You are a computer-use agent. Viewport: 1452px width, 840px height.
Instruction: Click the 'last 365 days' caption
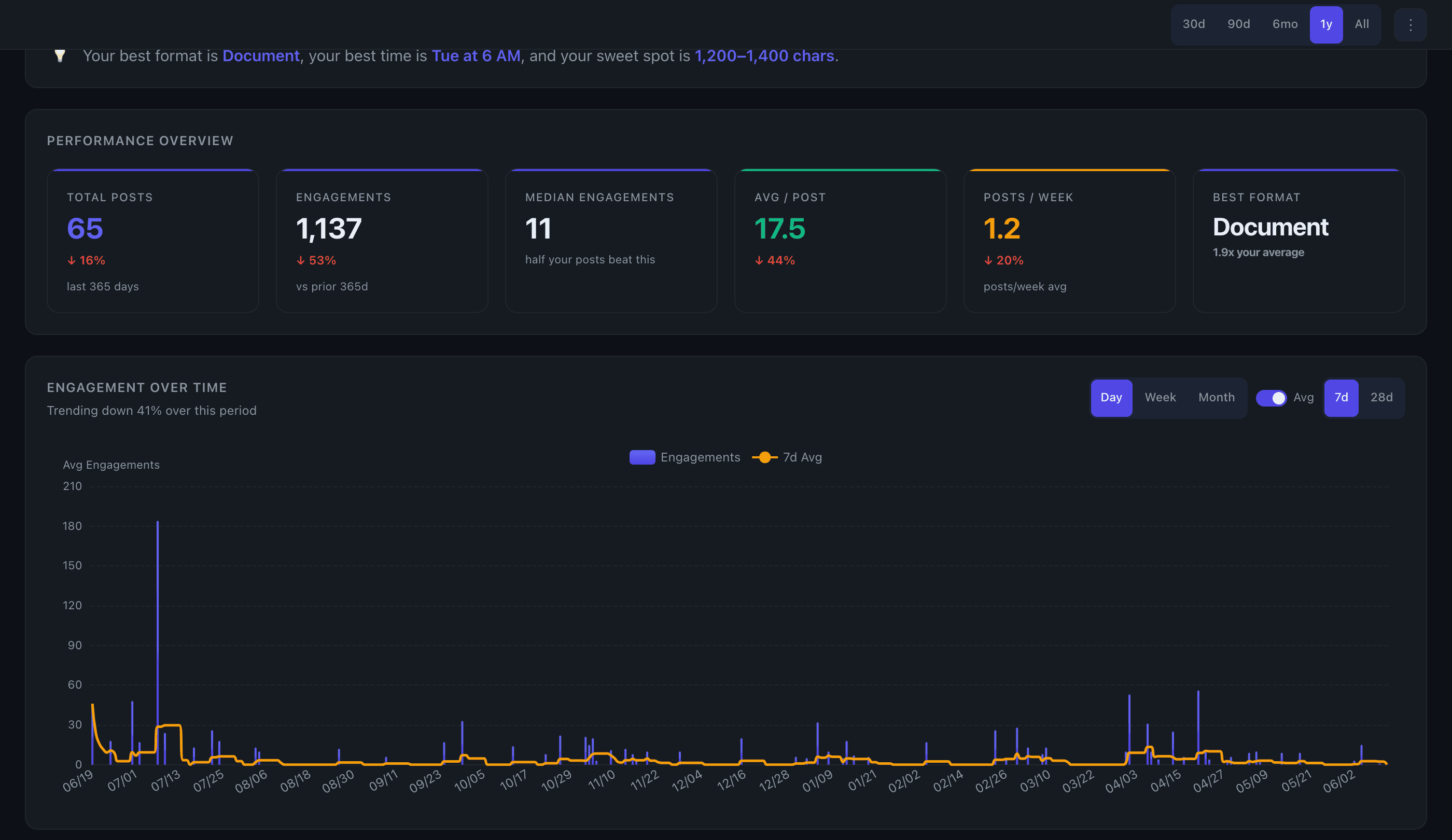(x=103, y=287)
